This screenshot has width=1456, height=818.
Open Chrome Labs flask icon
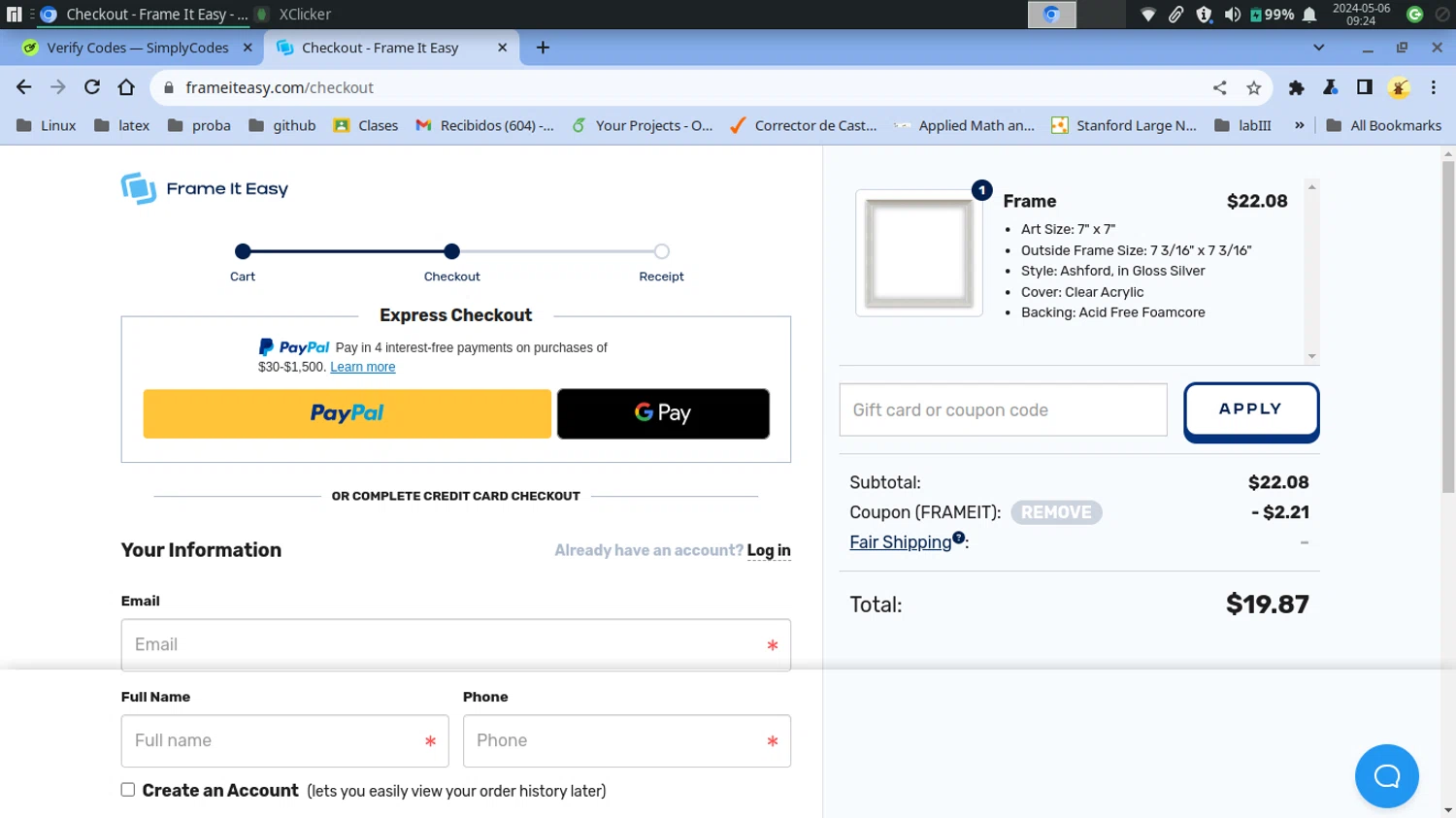pyautogui.click(x=1331, y=87)
